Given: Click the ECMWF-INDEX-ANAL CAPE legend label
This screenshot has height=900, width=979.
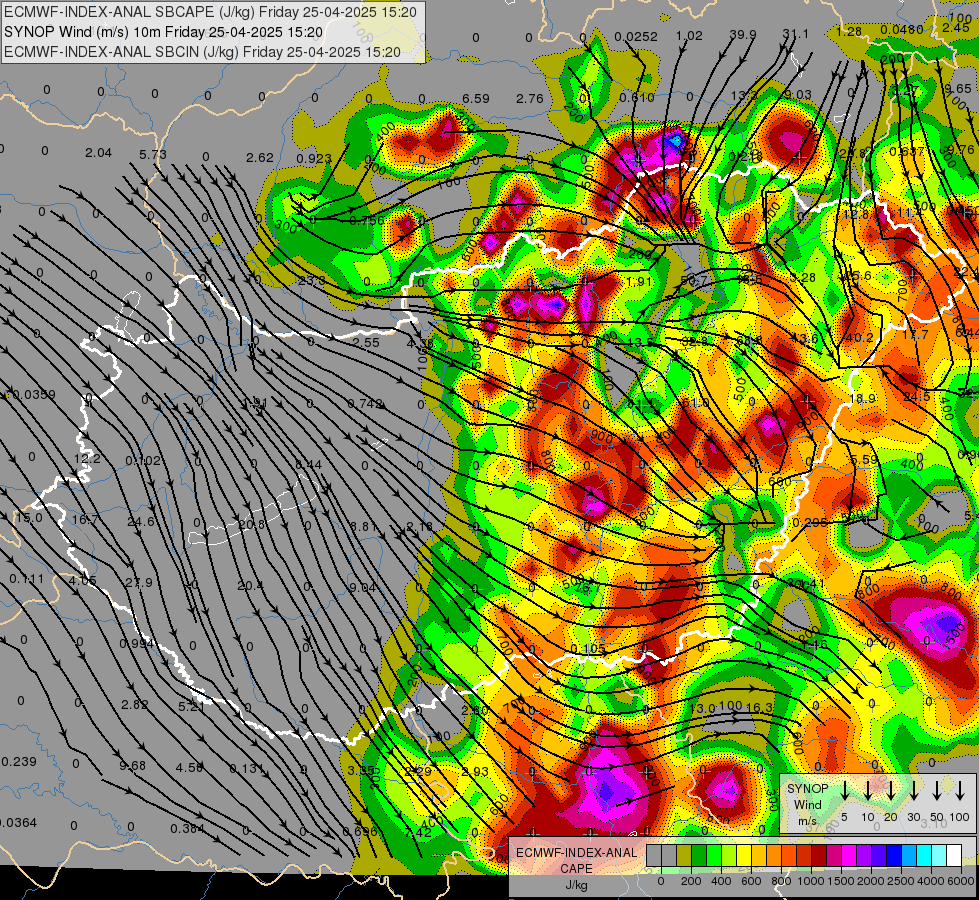Looking at the screenshot, I should point(576,861).
